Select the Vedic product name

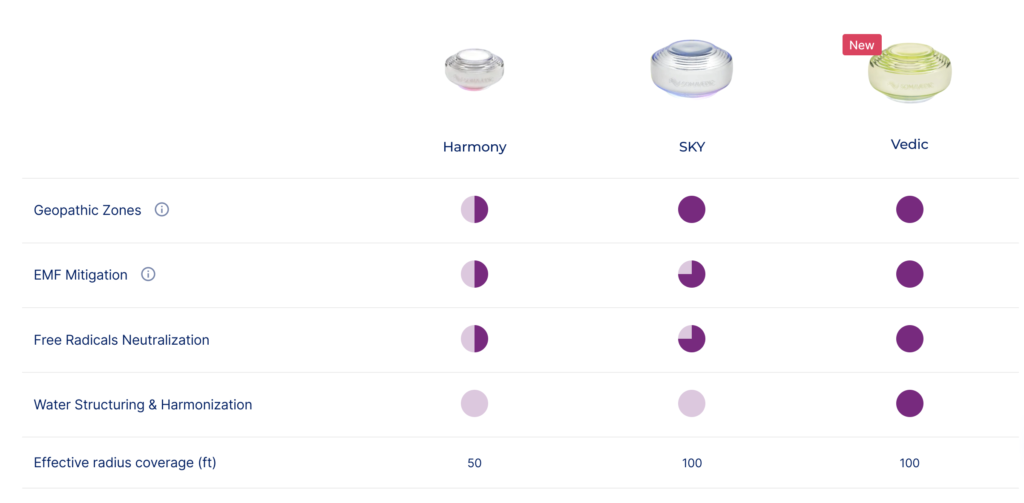[x=910, y=144]
